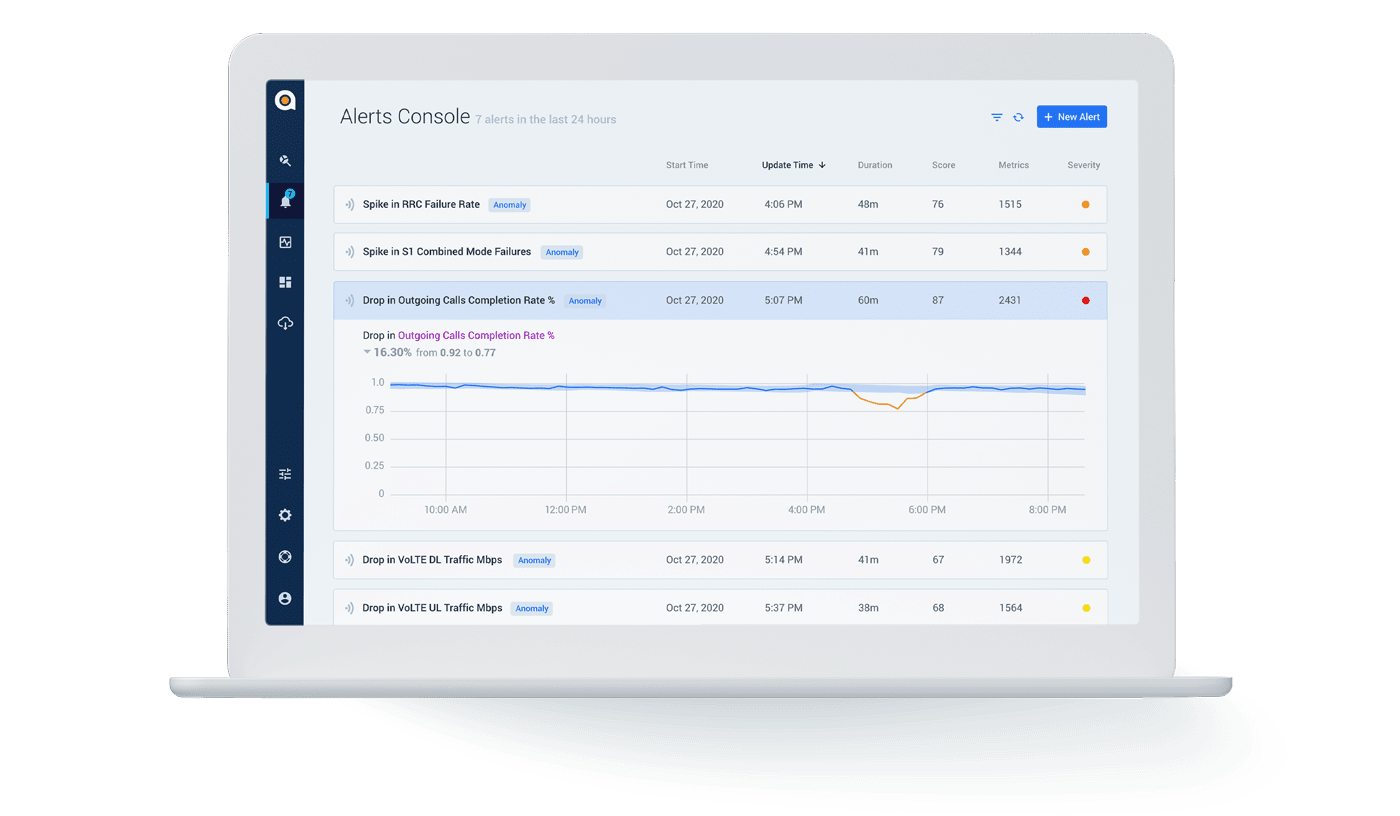
Task: Click the orange severity dot for RRC Failure Rate
Action: [x=1086, y=204]
